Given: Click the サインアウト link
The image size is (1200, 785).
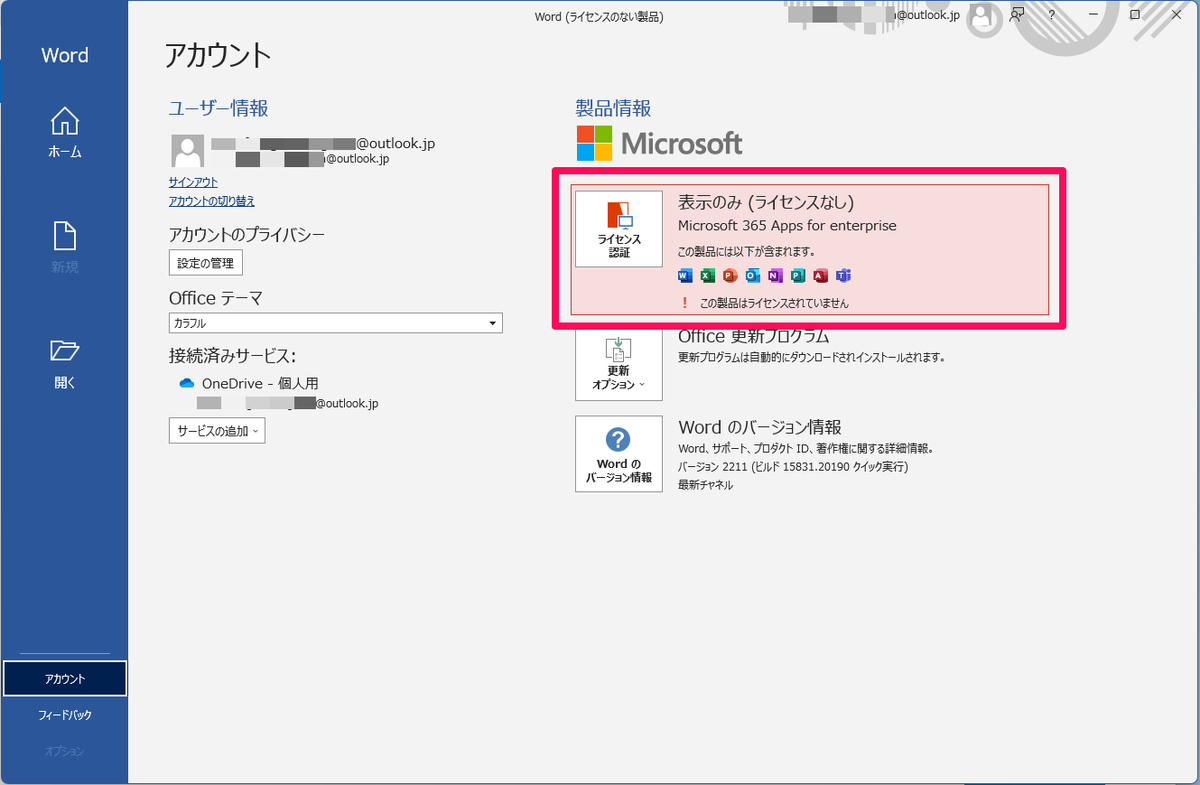Looking at the screenshot, I should tap(193, 183).
